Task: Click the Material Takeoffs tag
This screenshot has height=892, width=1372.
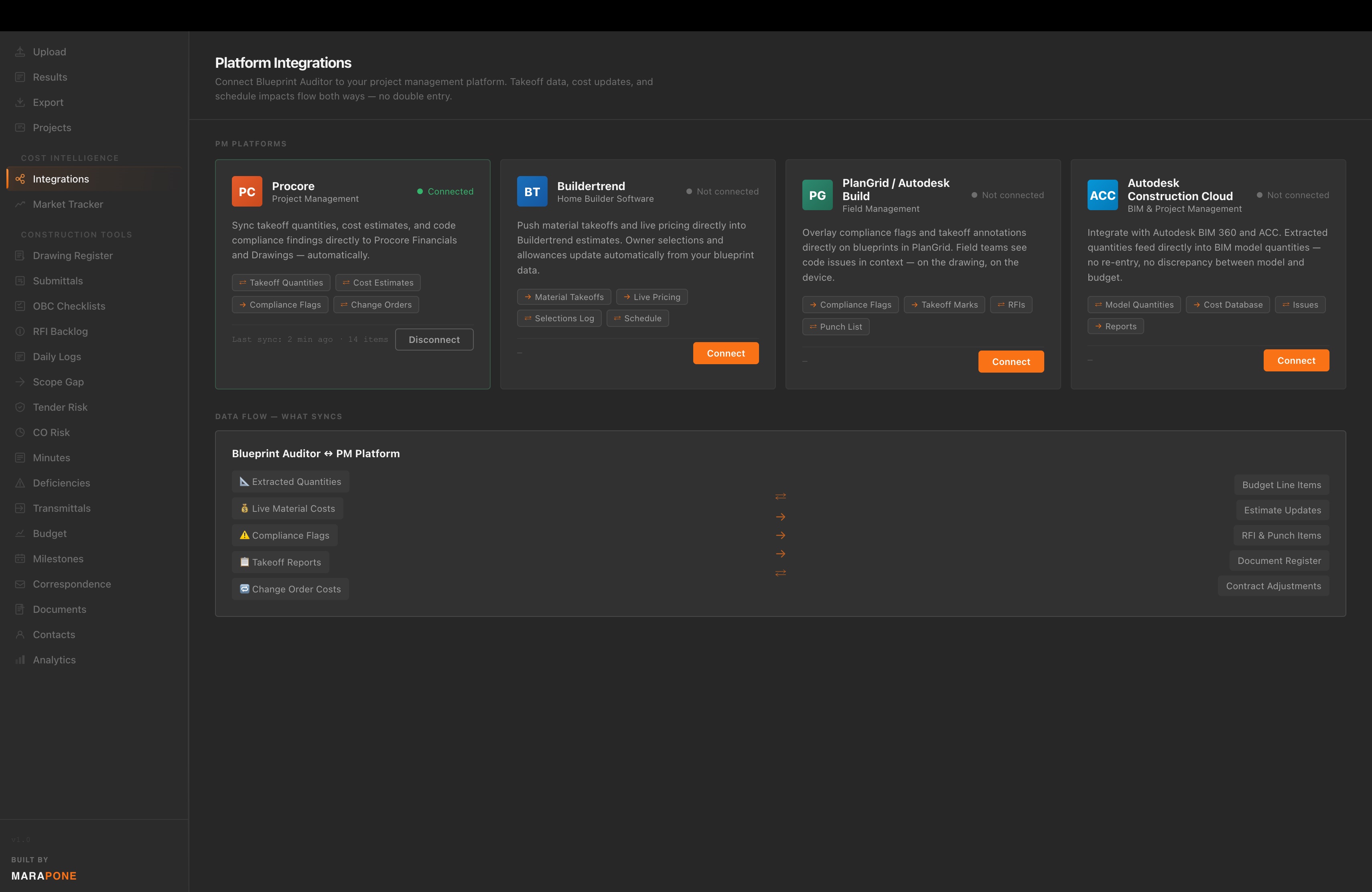Action: pos(564,297)
